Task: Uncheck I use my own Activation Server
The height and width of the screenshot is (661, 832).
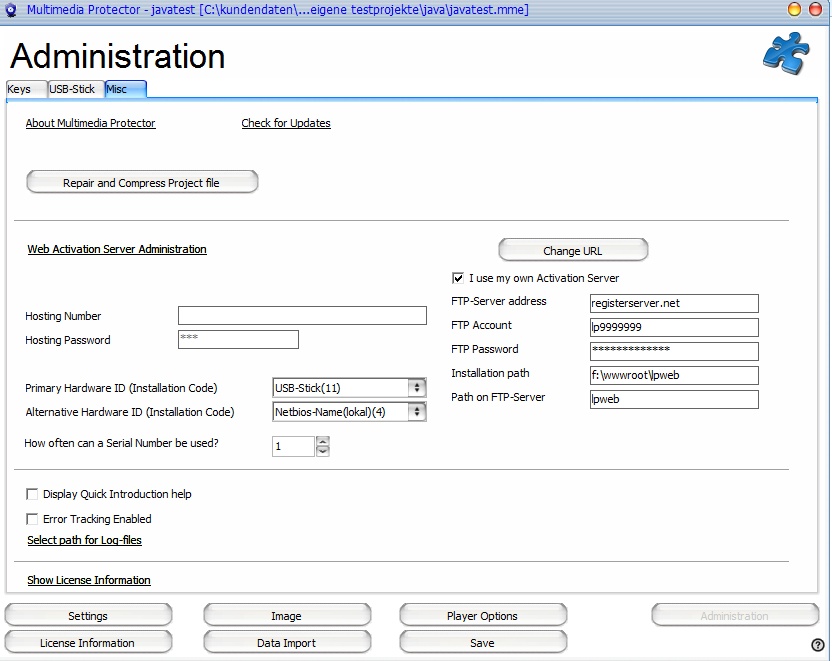Action: click(x=459, y=278)
